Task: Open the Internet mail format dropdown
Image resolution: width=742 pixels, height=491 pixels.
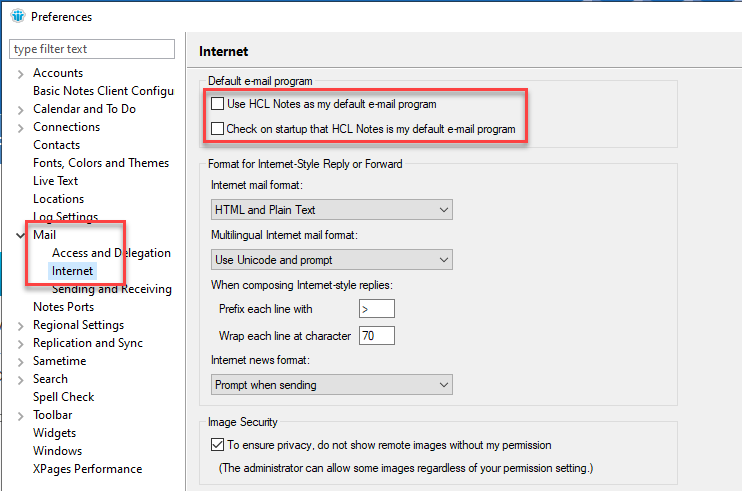Action: 332,210
